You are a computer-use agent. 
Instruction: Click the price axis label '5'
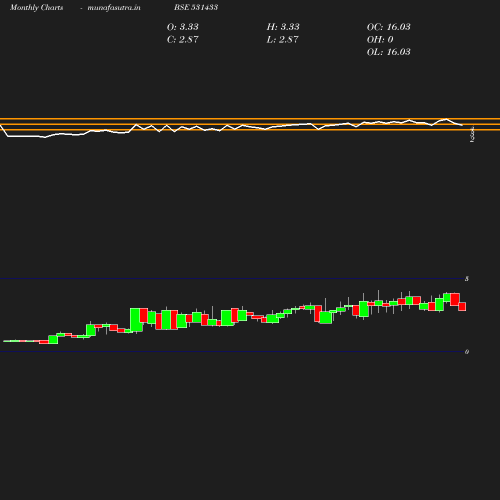pos(467,279)
